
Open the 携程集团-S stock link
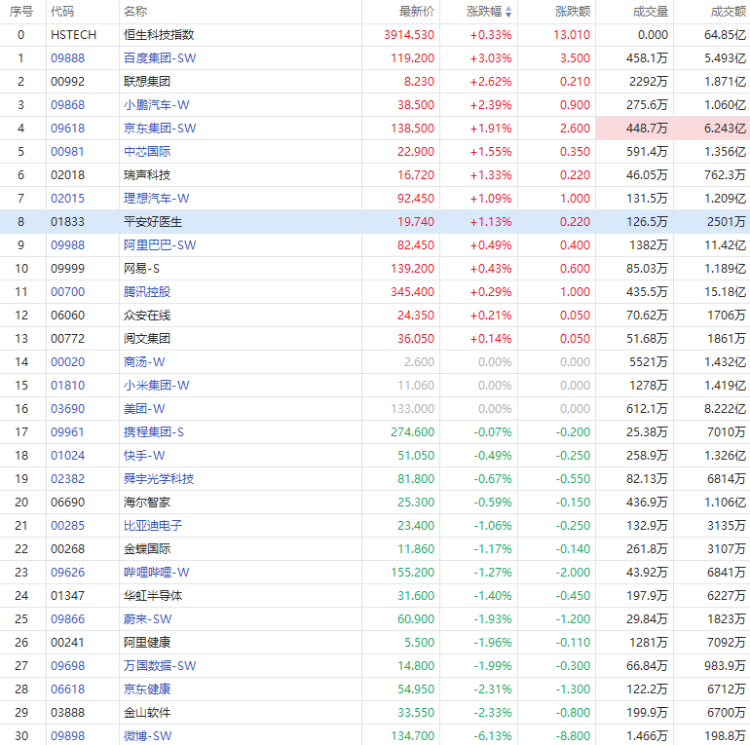(x=154, y=432)
